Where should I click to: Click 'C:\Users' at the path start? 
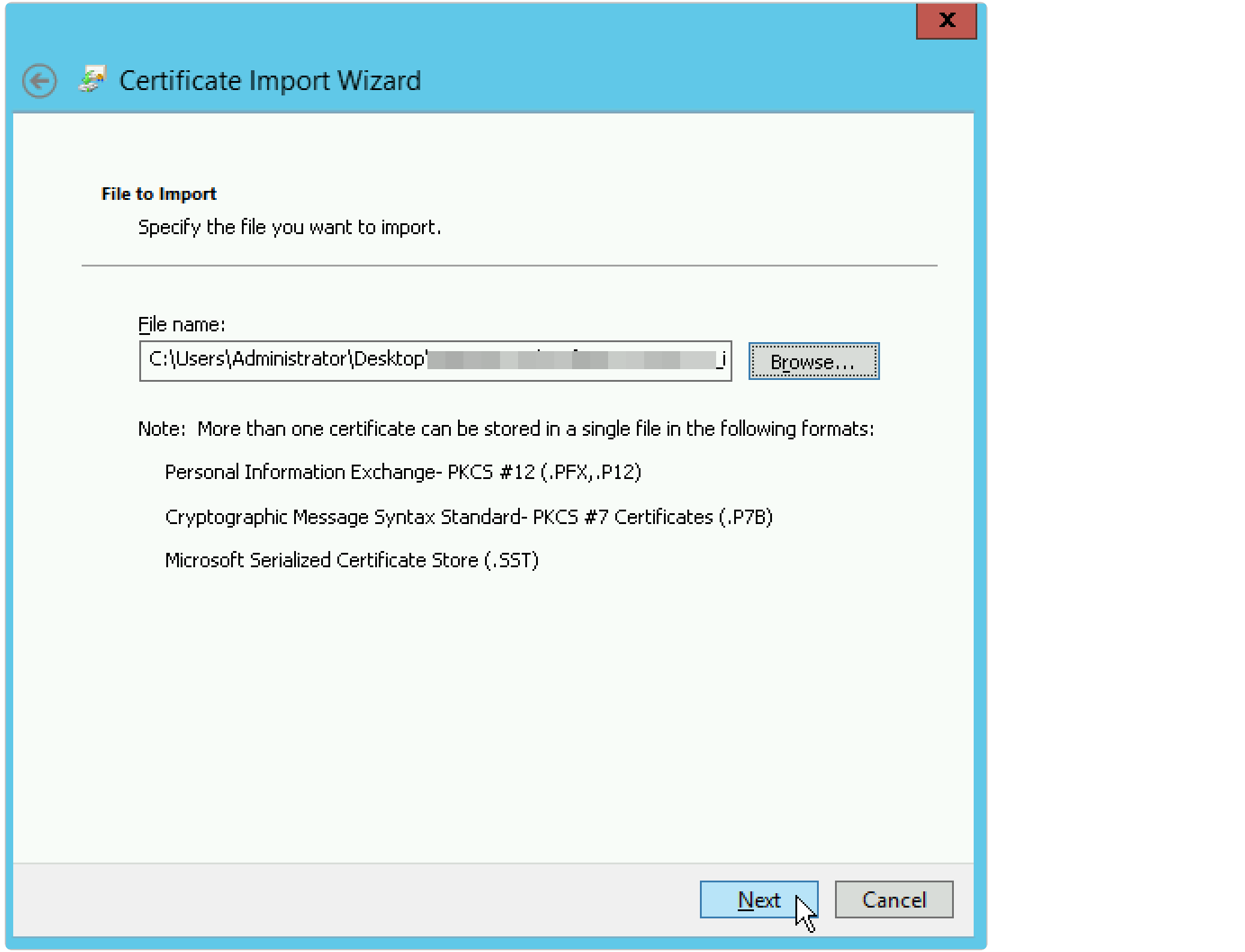pyautogui.click(x=186, y=359)
